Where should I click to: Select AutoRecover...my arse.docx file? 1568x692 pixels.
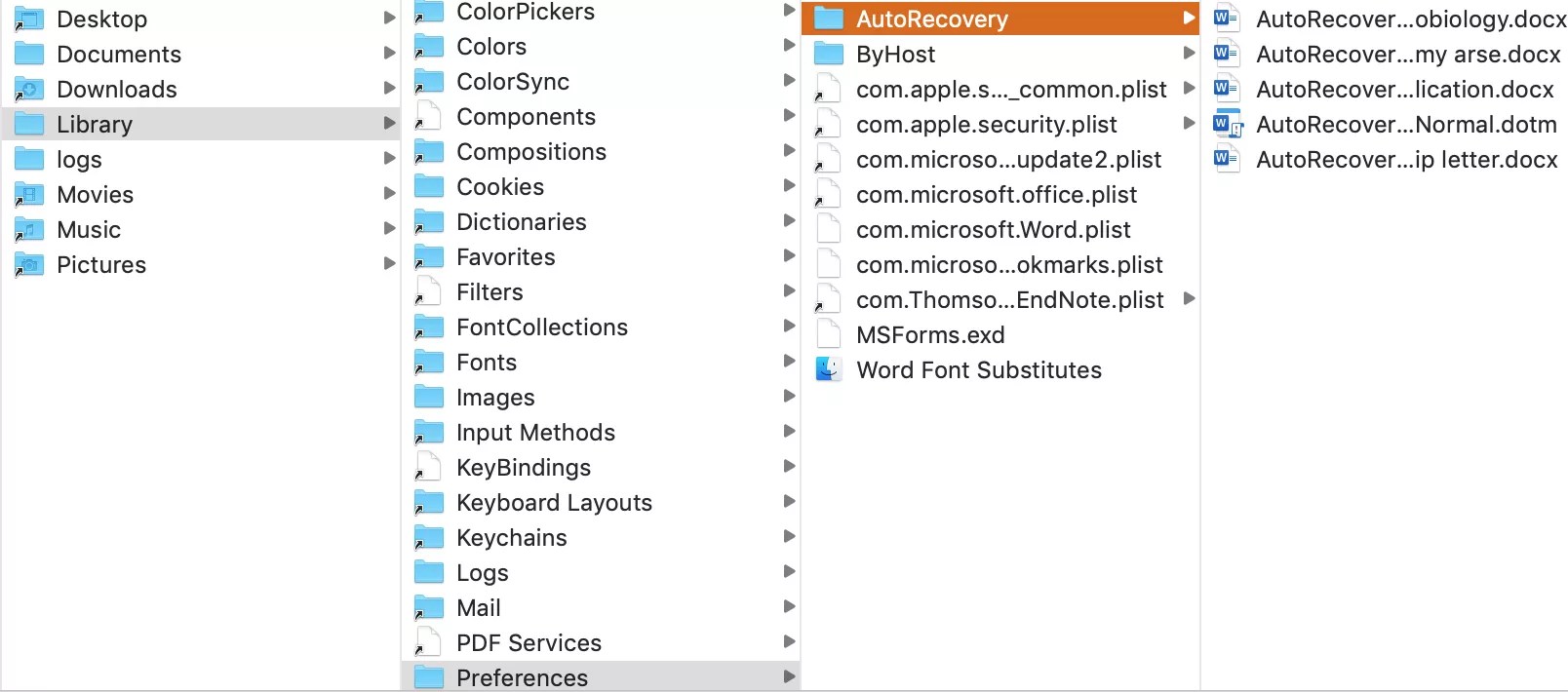click(1407, 55)
